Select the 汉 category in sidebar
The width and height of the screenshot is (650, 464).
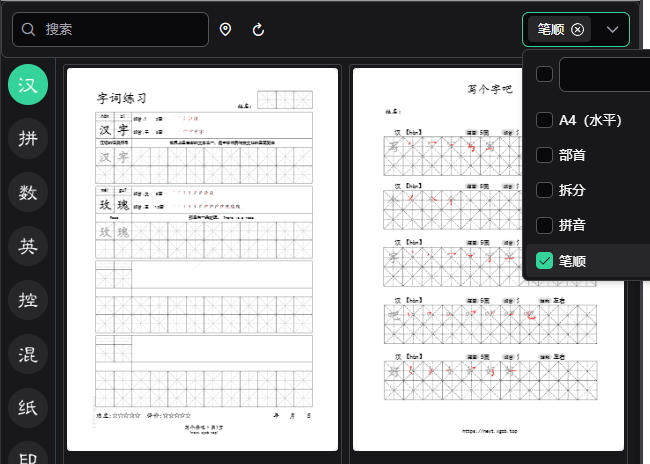[x=28, y=86]
